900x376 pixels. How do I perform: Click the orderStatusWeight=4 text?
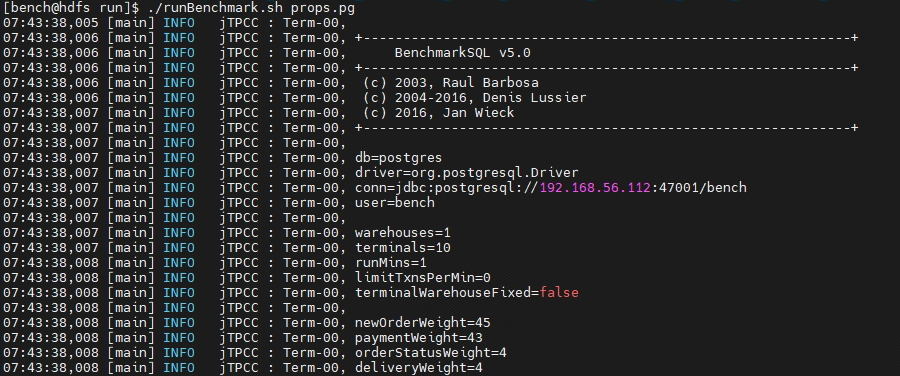(x=430, y=352)
